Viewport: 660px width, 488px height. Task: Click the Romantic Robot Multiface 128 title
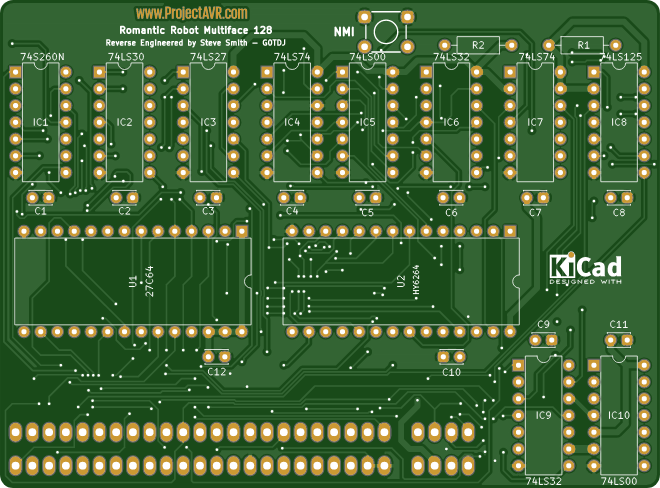coord(189,31)
